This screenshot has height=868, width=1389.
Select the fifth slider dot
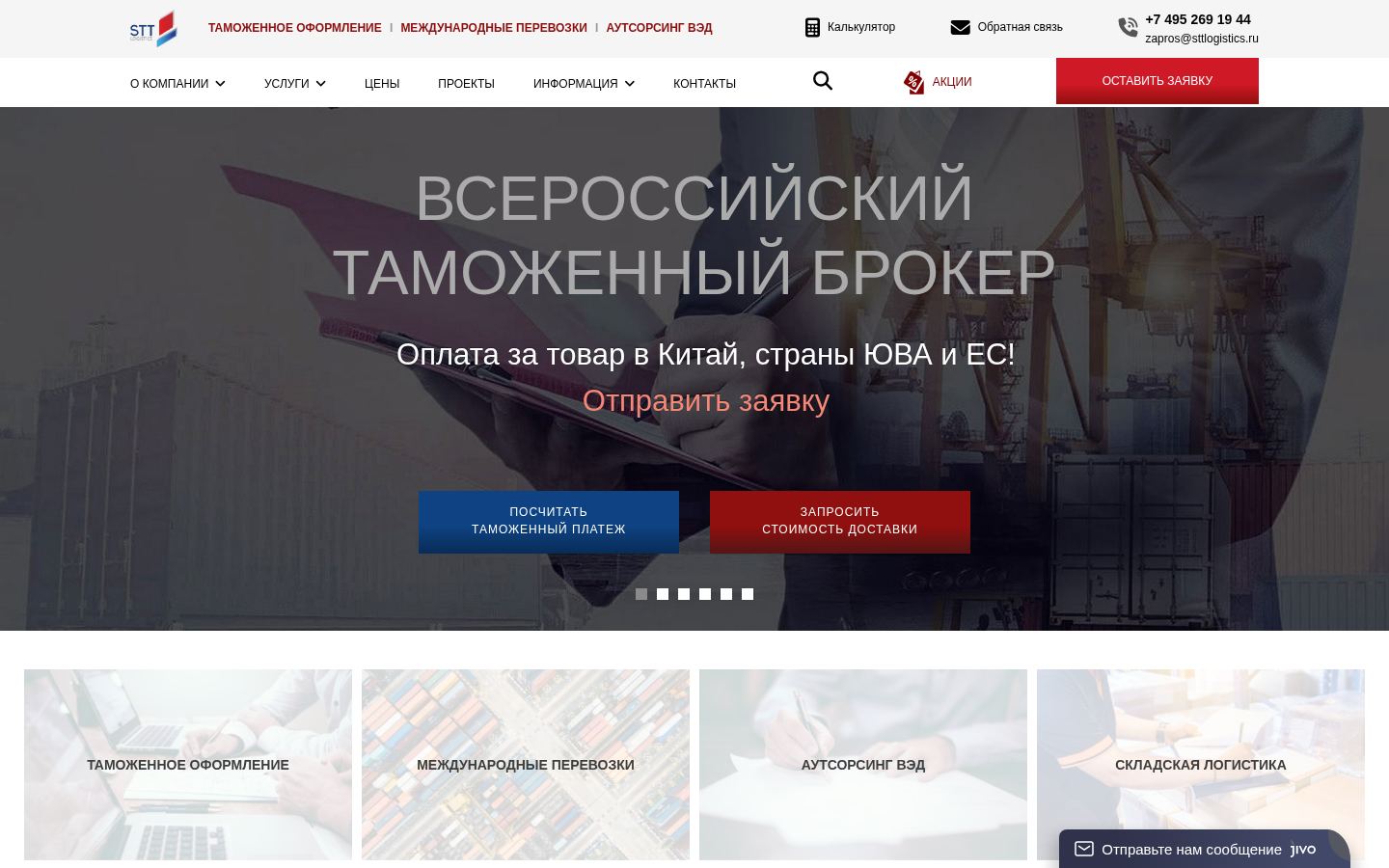[726, 594]
